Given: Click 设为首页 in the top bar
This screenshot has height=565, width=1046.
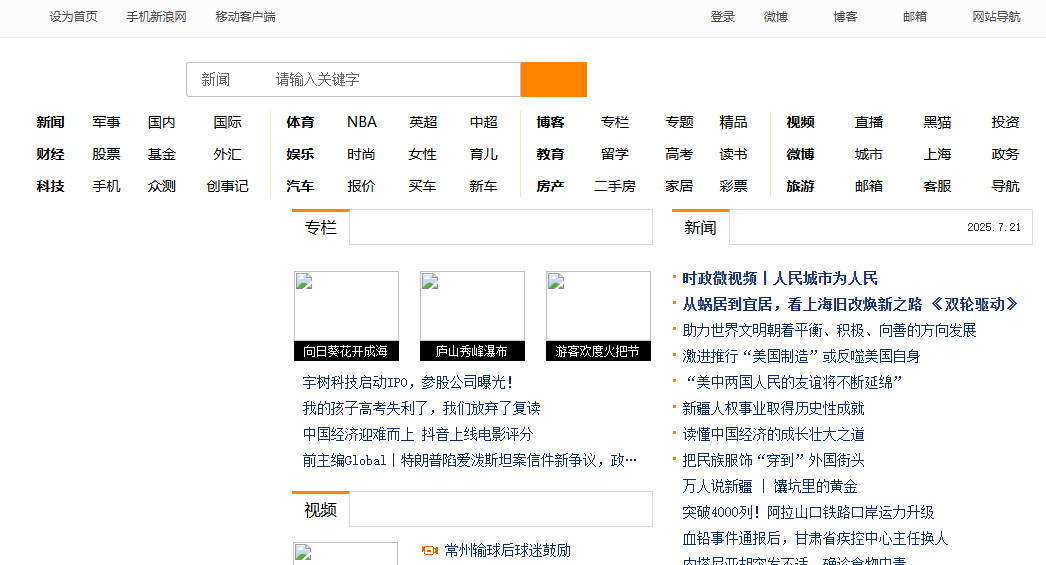Looking at the screenshot, I should pos(73,17).
